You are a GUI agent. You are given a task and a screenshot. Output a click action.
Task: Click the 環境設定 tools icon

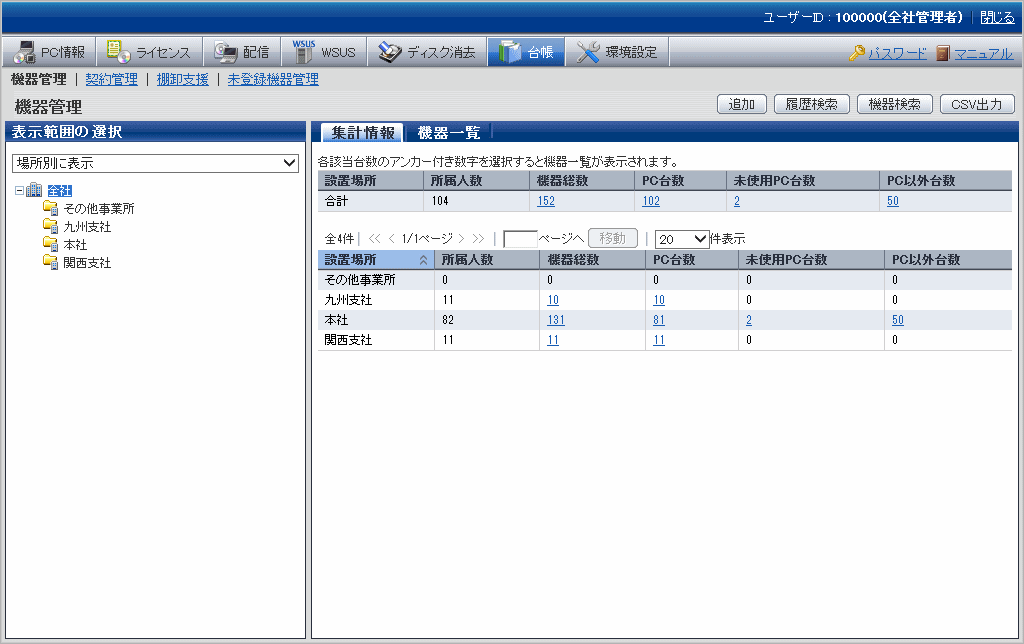click(588, 52)
